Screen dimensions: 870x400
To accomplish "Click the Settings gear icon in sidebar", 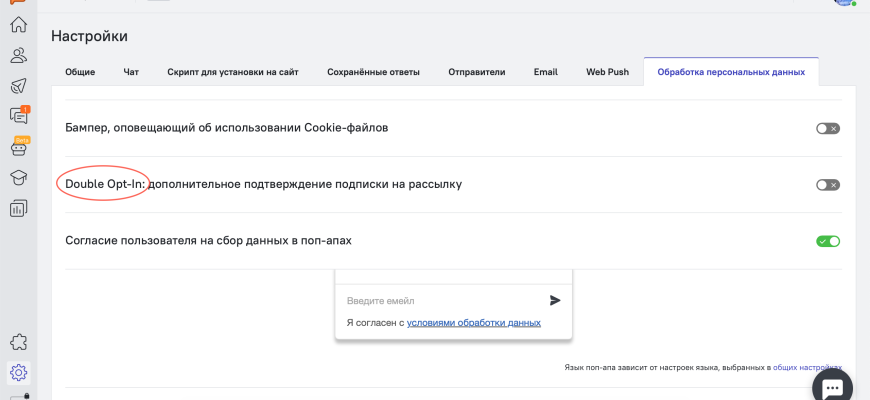I will coord(18,373).
